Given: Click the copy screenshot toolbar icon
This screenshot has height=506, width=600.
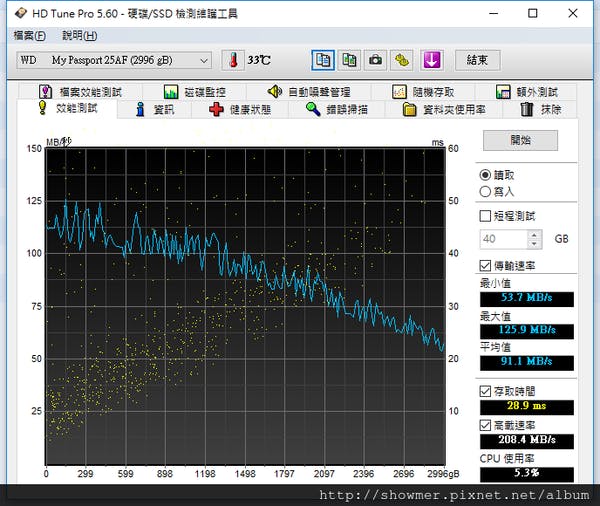Looking at the screenshot, I should click(349, 60).
